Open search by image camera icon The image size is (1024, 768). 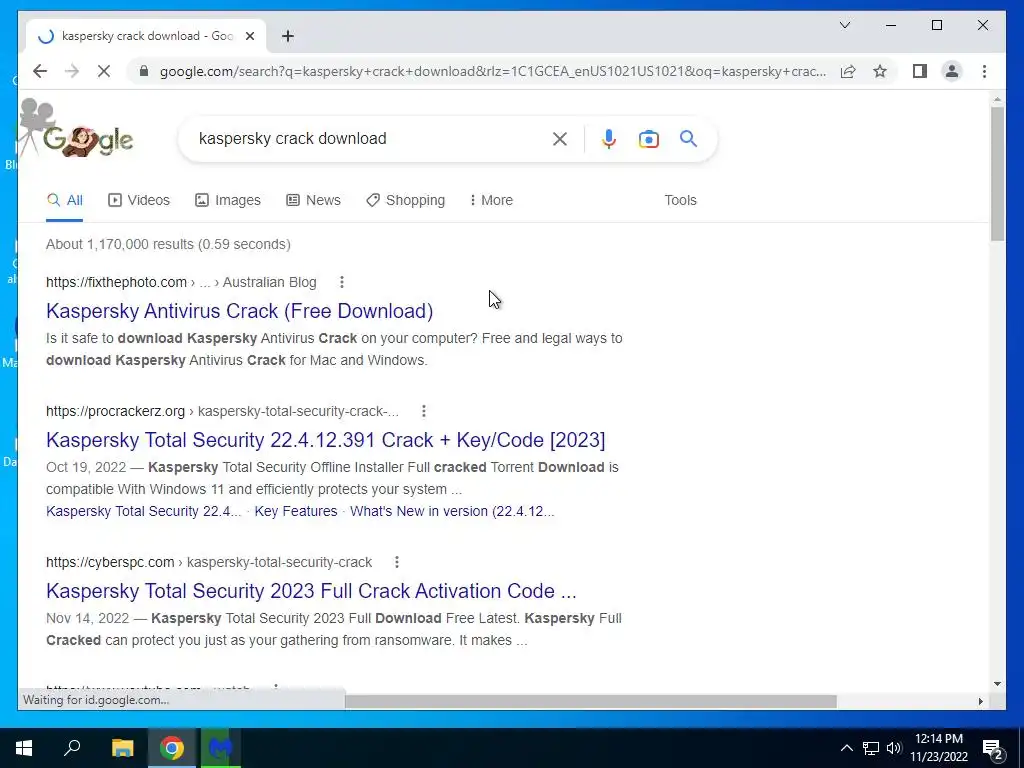(648, 139)
